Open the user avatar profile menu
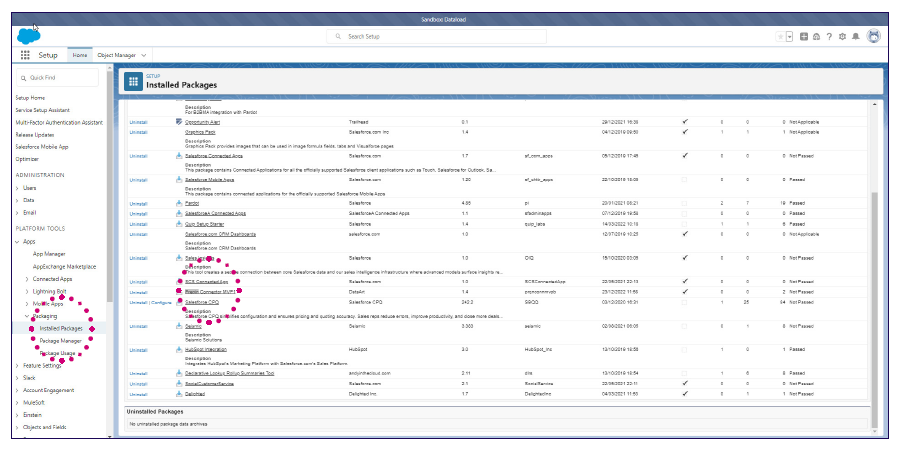 [873, 36]
